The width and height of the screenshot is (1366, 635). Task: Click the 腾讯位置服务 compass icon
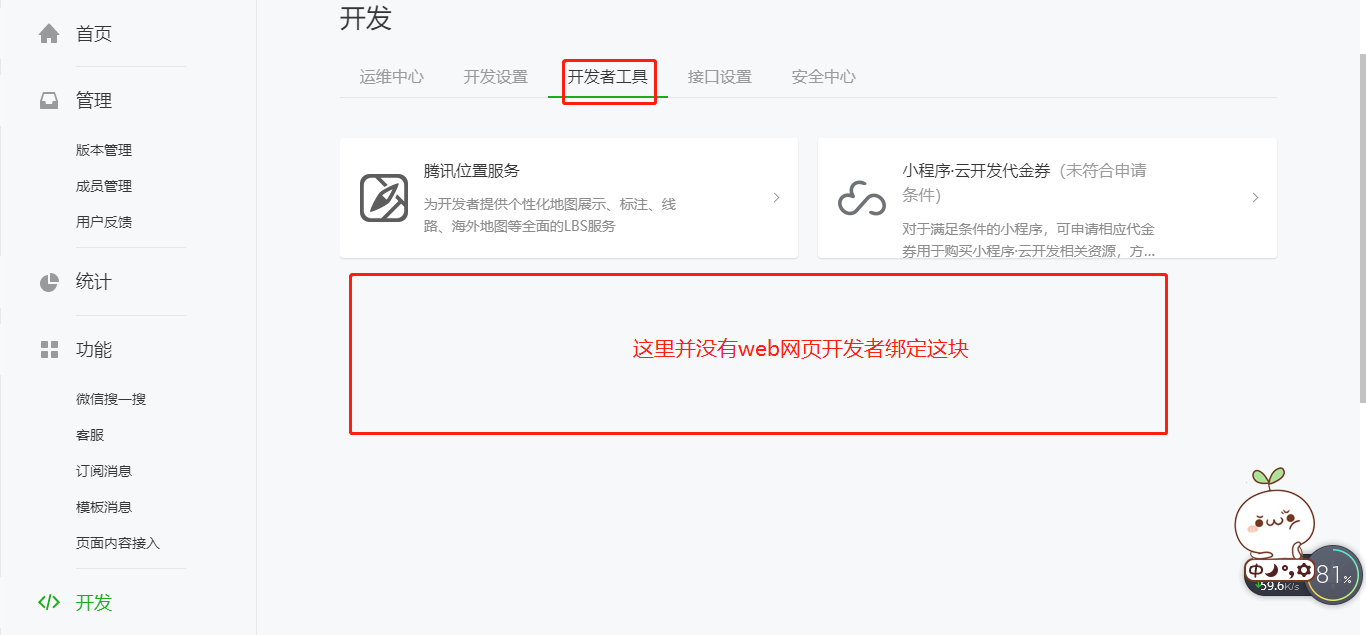(384, 198)
